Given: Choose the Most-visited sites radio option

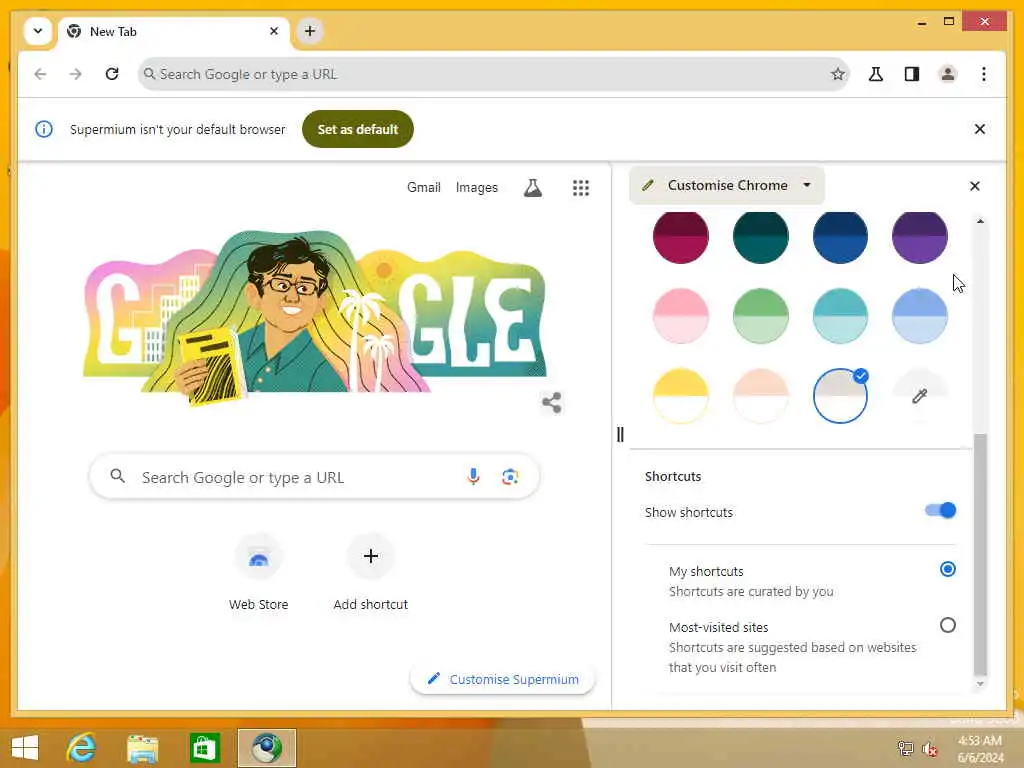Looking at the screenshot, I should (x=948, y=626).
